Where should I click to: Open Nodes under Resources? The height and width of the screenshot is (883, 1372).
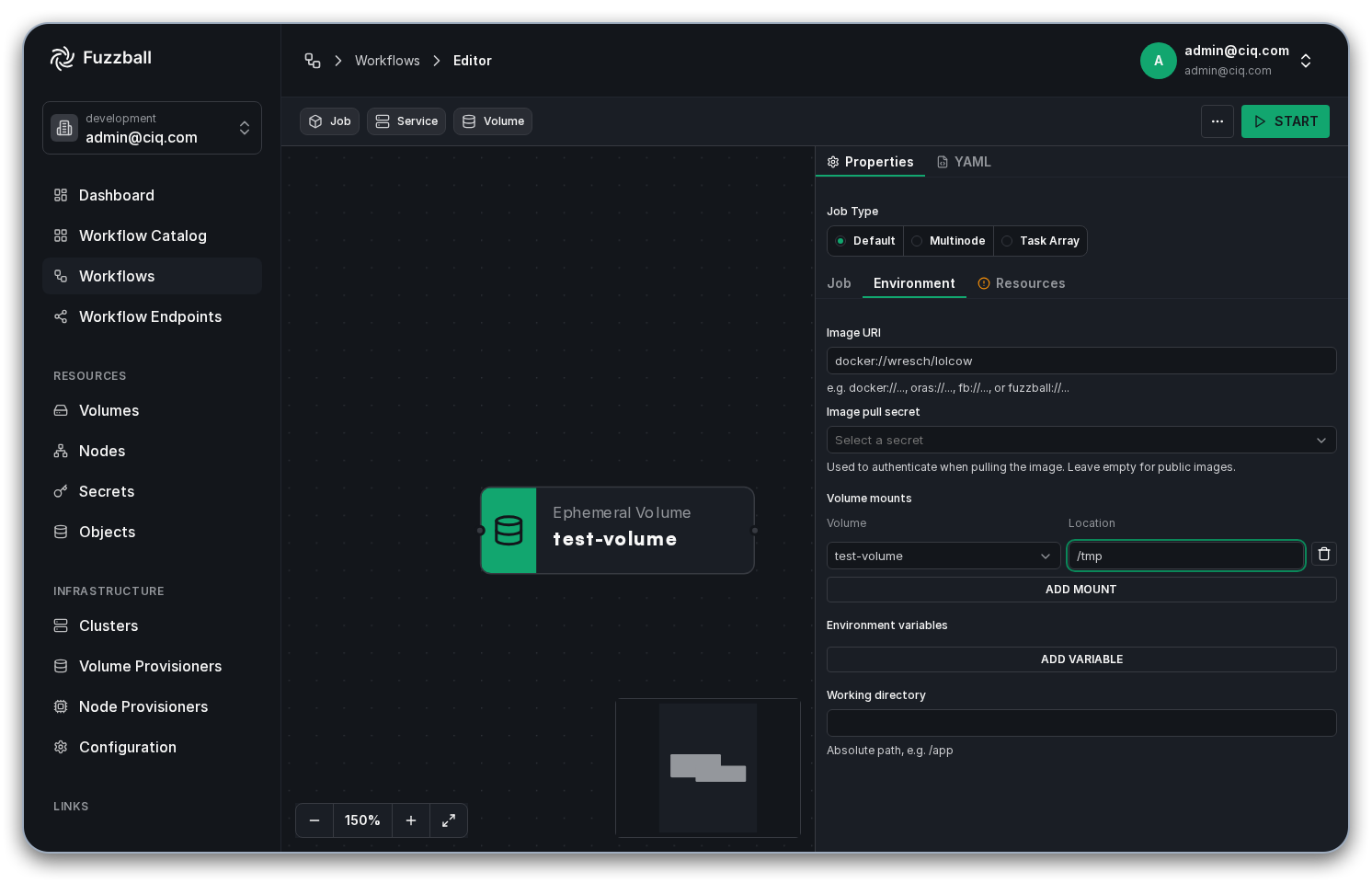152,451
